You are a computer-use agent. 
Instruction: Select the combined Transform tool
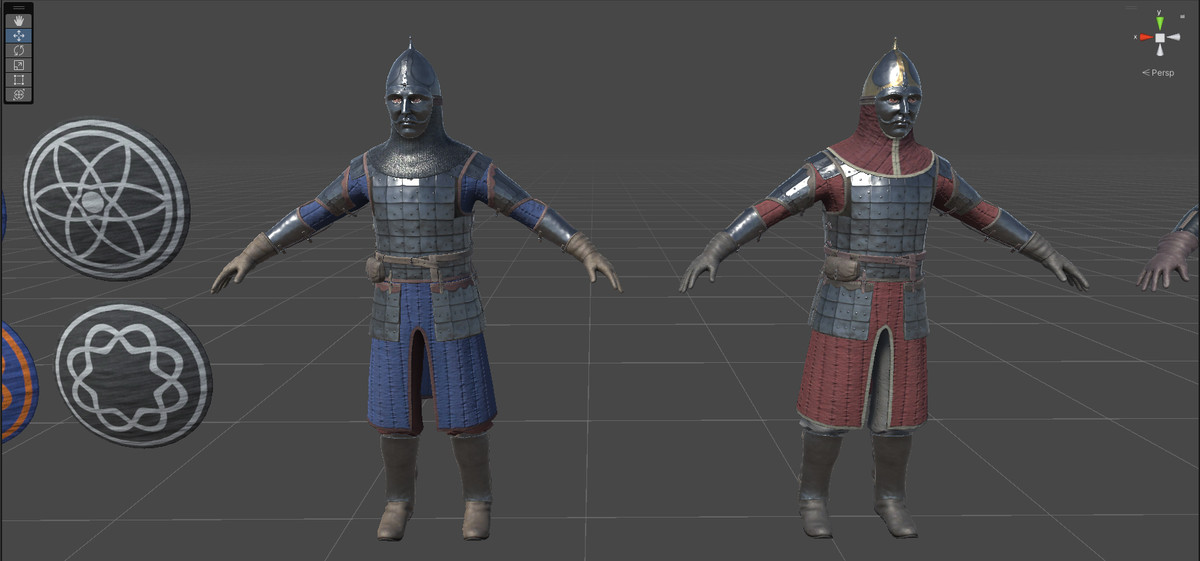click(x=18, y=94)
